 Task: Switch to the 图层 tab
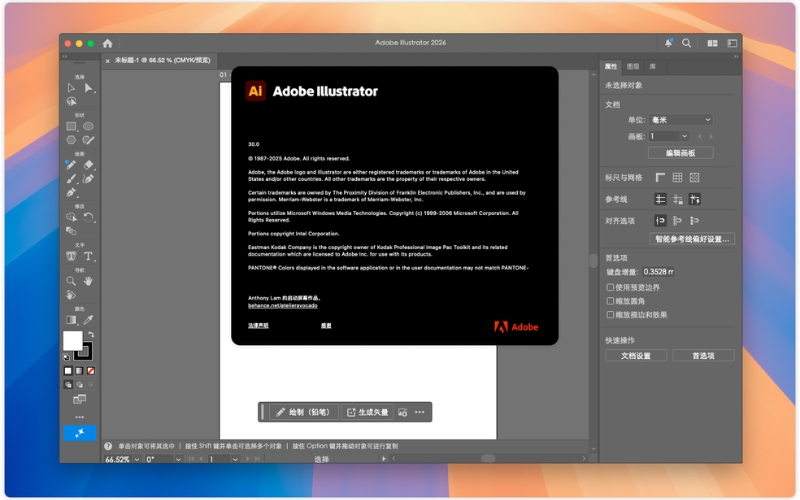tap(633, 66)
